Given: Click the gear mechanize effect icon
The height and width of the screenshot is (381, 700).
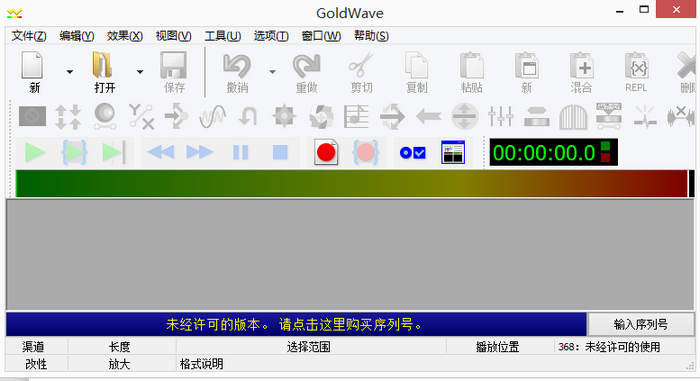Looking at the screenshot, I should coord(284,117).
